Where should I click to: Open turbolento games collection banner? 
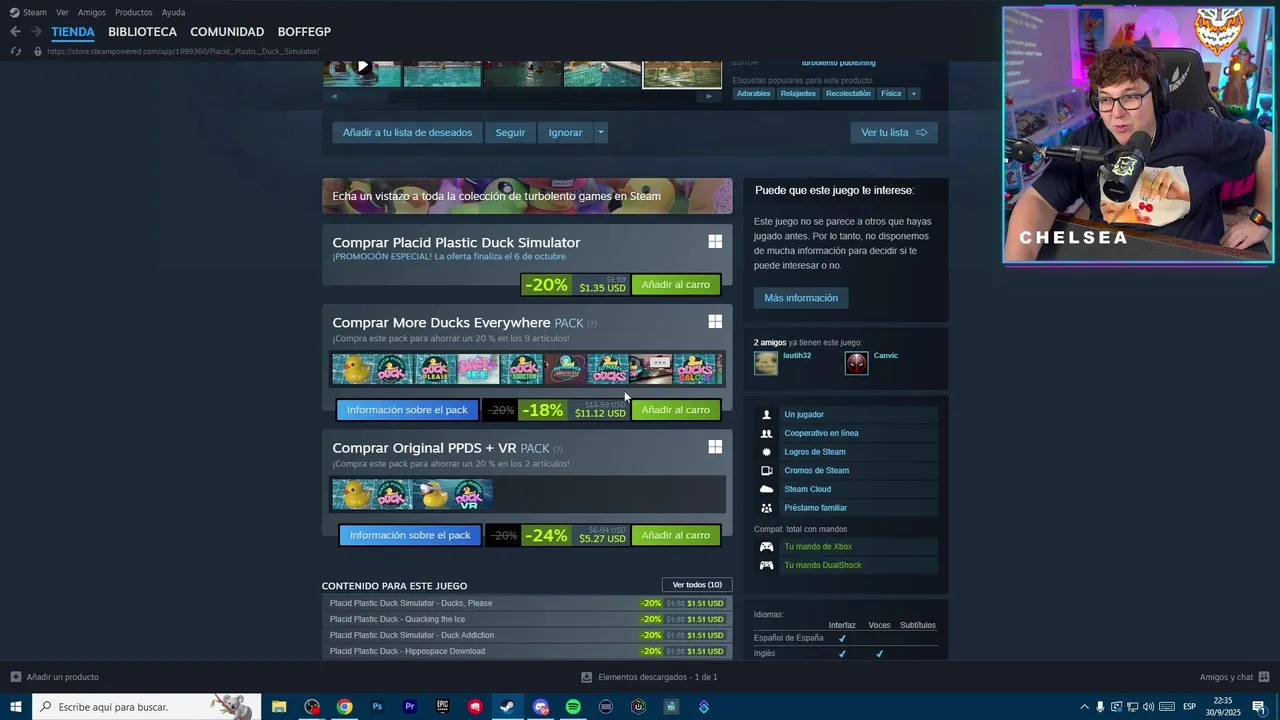coord(527,196)
